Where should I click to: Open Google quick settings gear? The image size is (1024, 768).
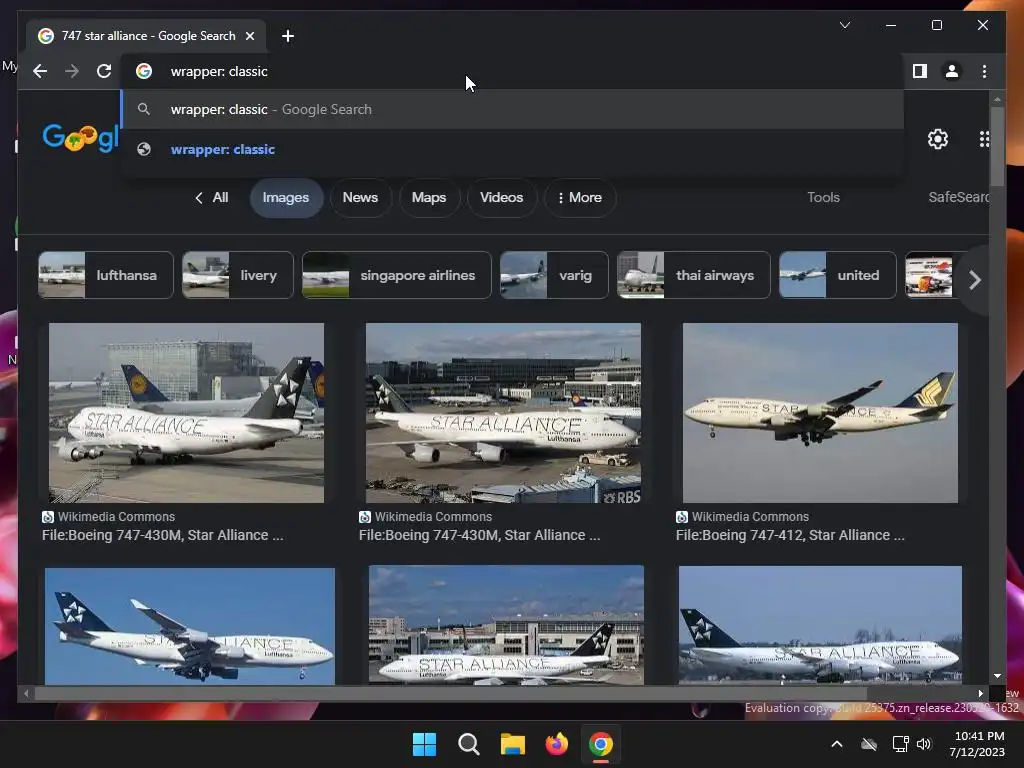tap(938, 138)
